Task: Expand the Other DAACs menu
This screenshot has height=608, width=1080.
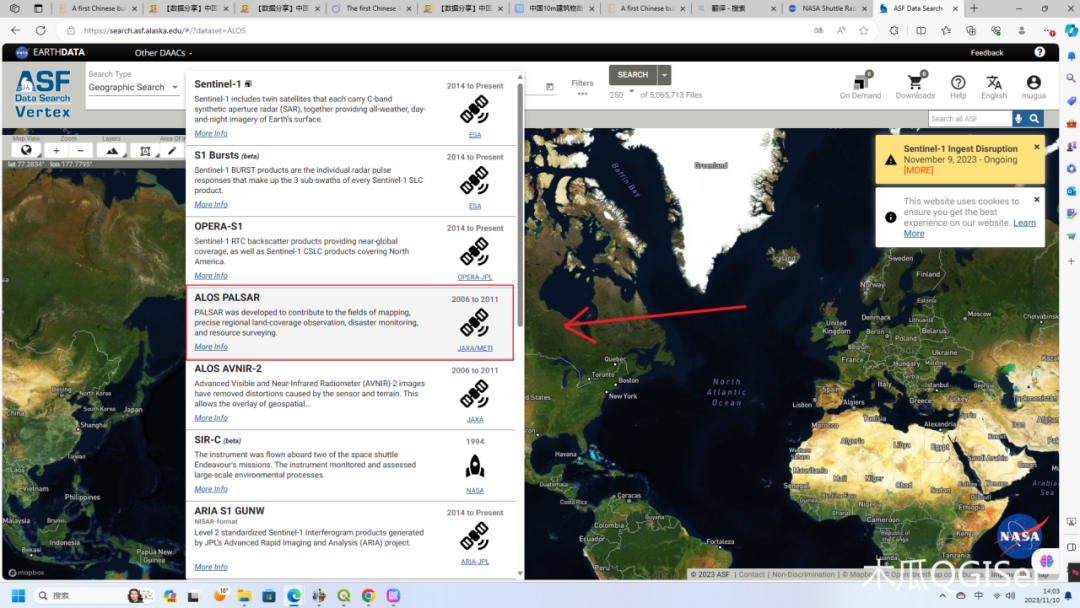Action: (x=163, y=52)
